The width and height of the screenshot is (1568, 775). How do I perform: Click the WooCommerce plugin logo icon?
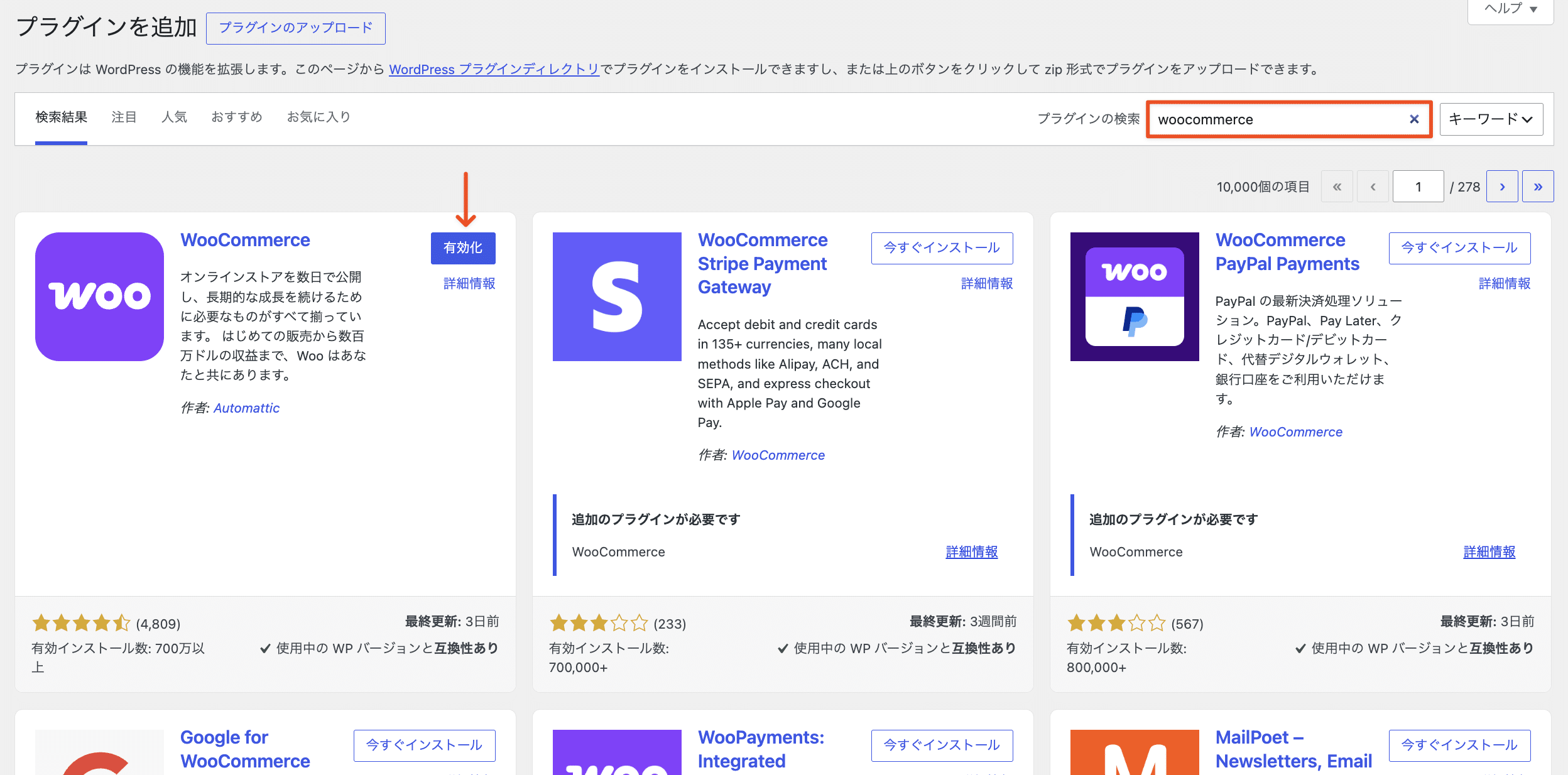pos(99,296)
